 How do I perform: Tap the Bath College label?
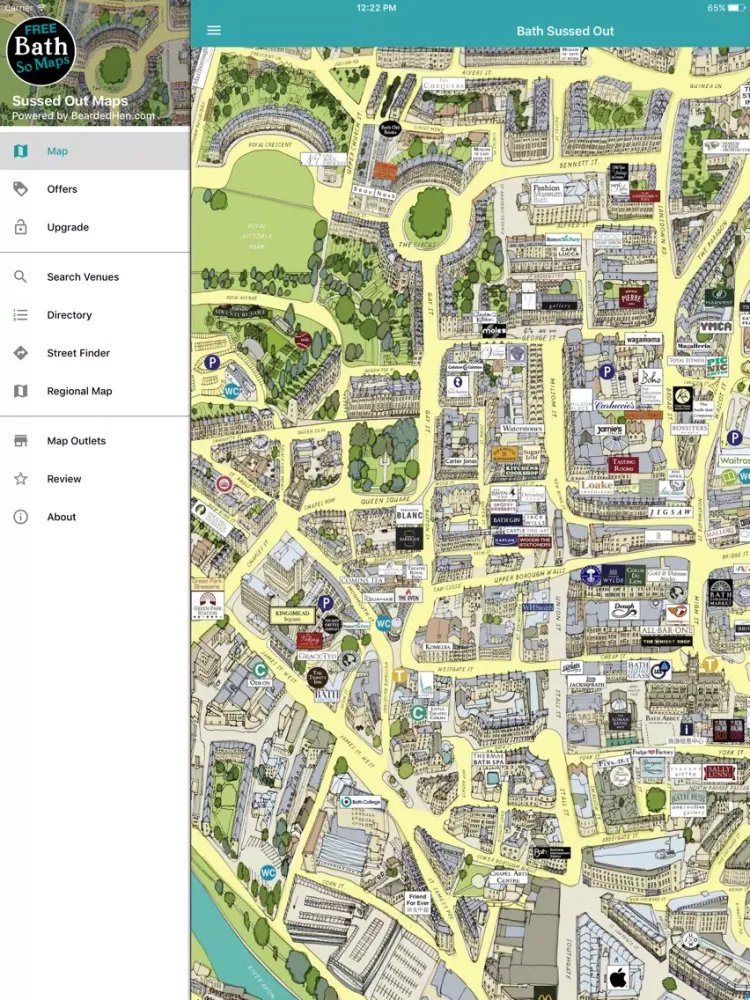[x=361, y=802]
